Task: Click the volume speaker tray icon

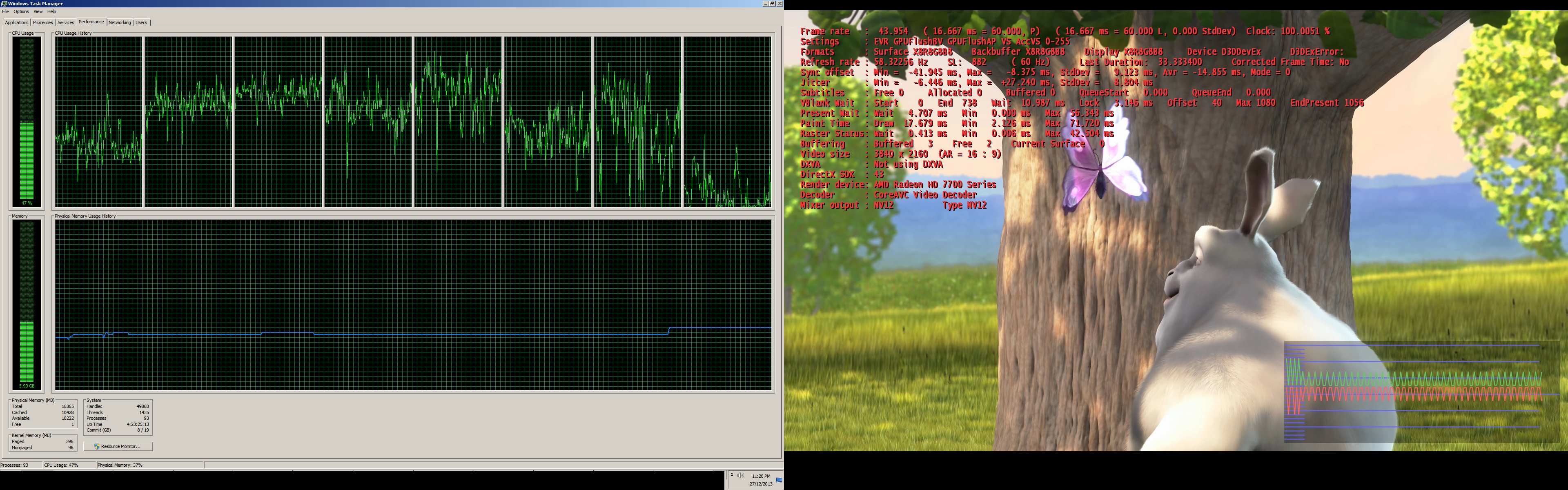Action: [x=740, y=475]
